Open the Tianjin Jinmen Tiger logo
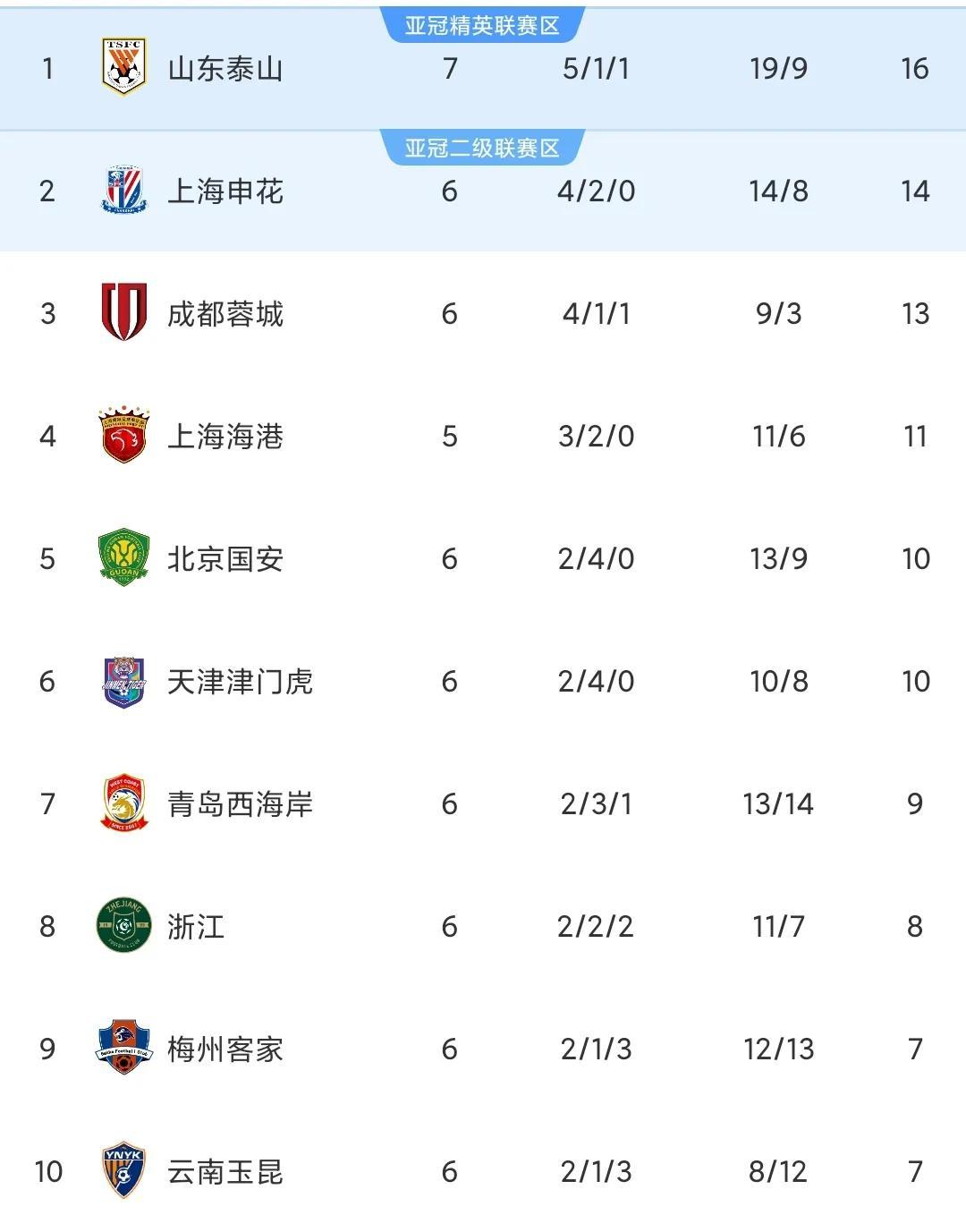966x1232 pixels. [x=123, y=682]
